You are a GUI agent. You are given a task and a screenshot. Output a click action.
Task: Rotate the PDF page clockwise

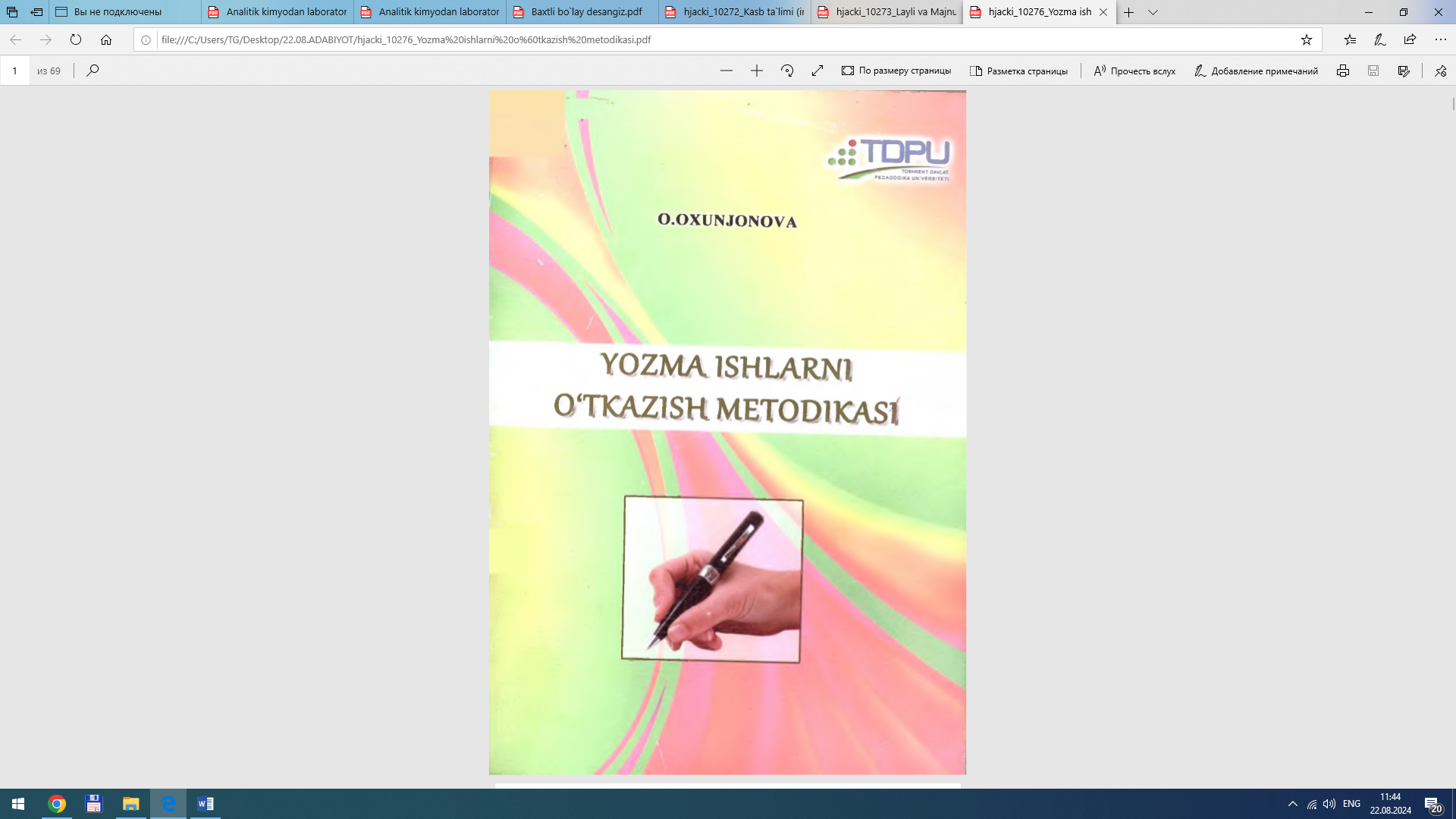tap(787, 71)
